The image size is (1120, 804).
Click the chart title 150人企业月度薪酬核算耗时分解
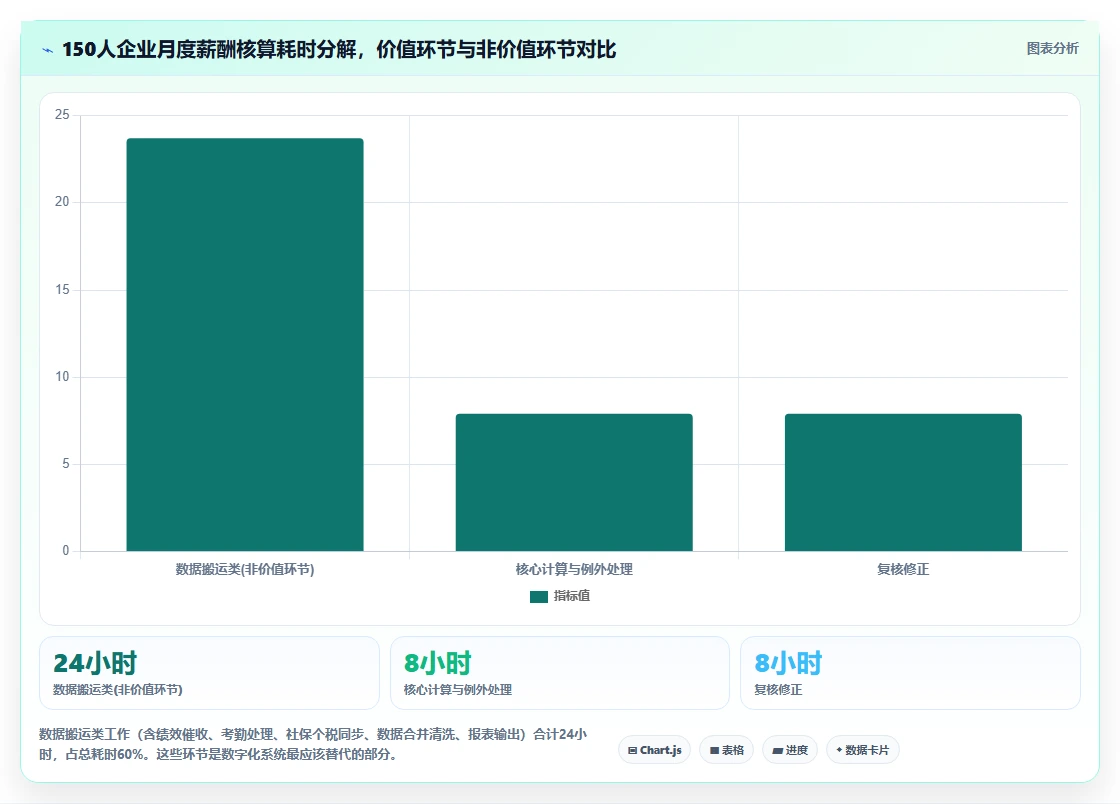[x=339, y=49]
